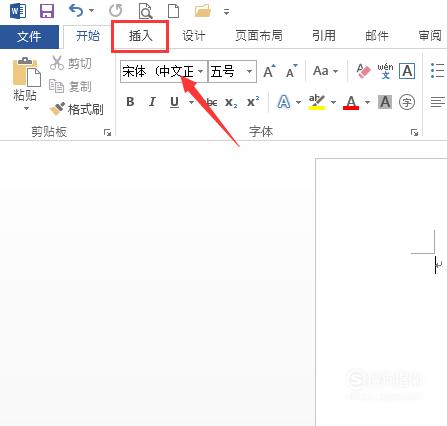Open the Aa change case menu
447x426 pixels.
325,71
